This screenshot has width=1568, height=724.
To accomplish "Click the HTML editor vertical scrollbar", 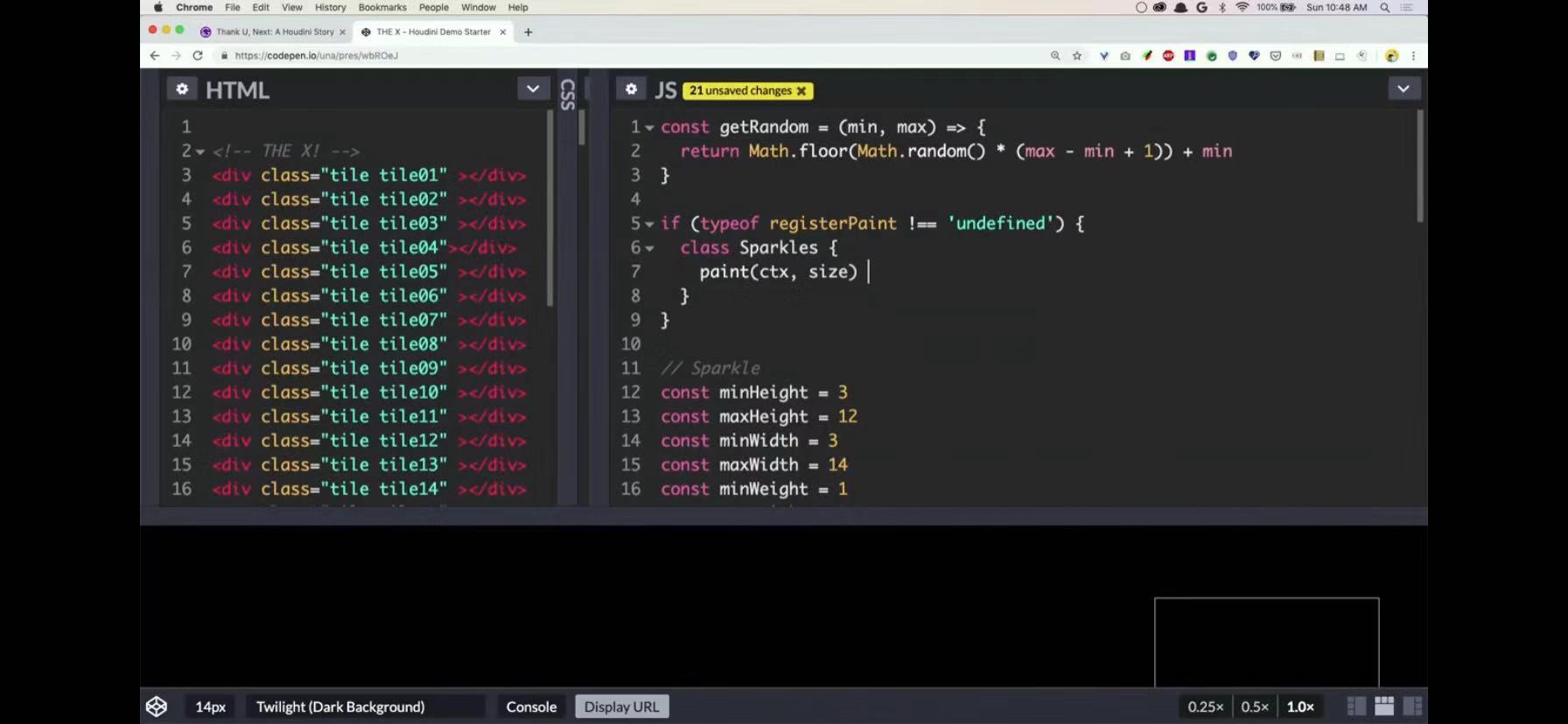I will (x=550, y=210).
